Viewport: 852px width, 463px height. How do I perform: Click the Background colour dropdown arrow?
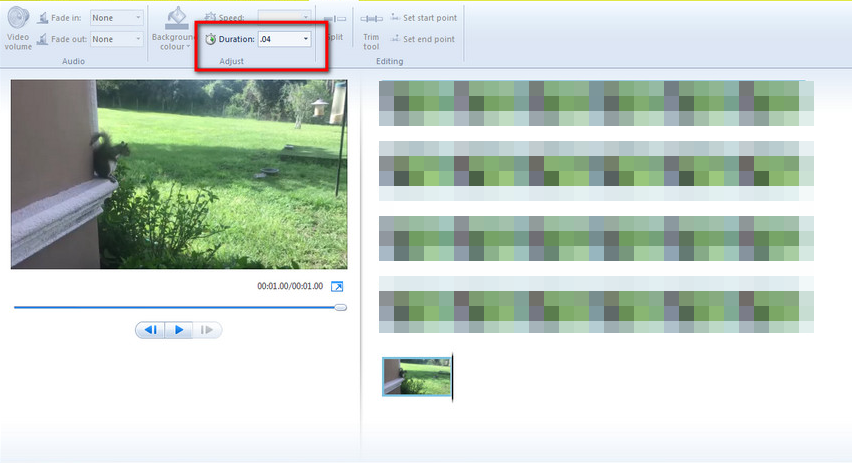[188, 47]
